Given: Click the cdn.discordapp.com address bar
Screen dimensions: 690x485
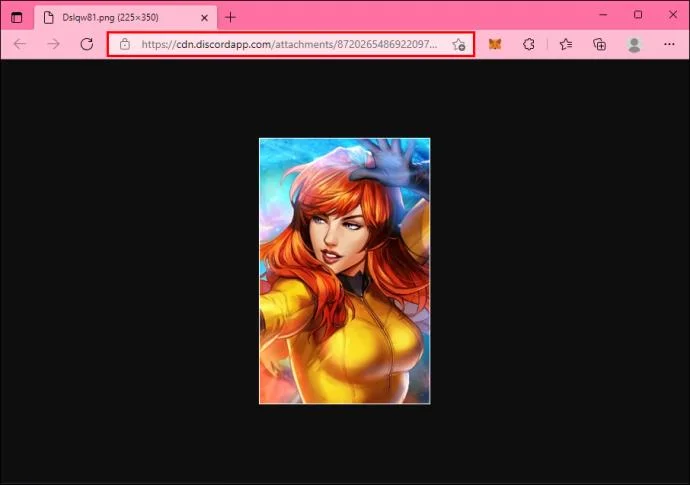Looking at the screenshot, I should tap(290, 44).
